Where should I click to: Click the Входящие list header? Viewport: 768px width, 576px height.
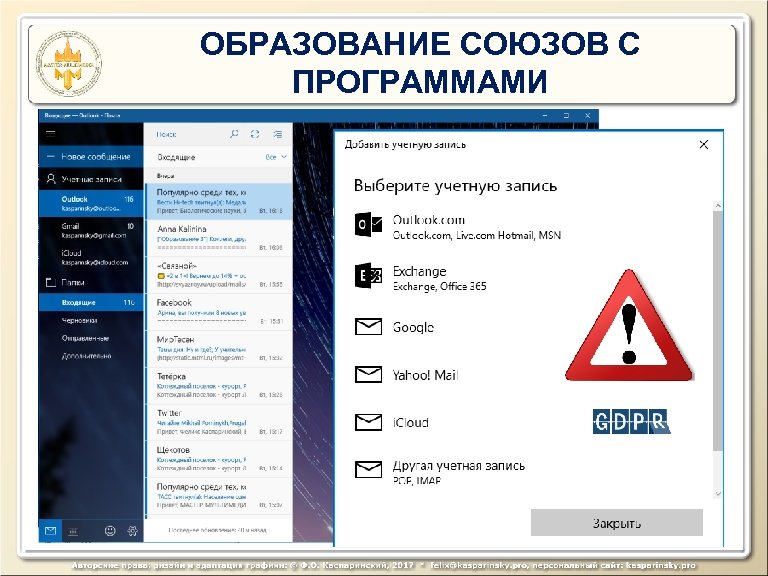176,157
